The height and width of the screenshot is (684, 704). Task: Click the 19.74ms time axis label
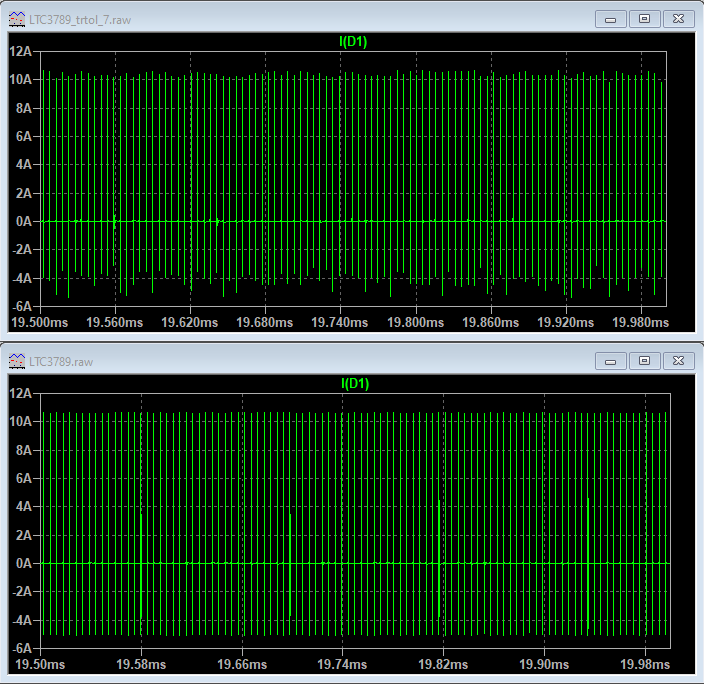[x=342, y=664]
